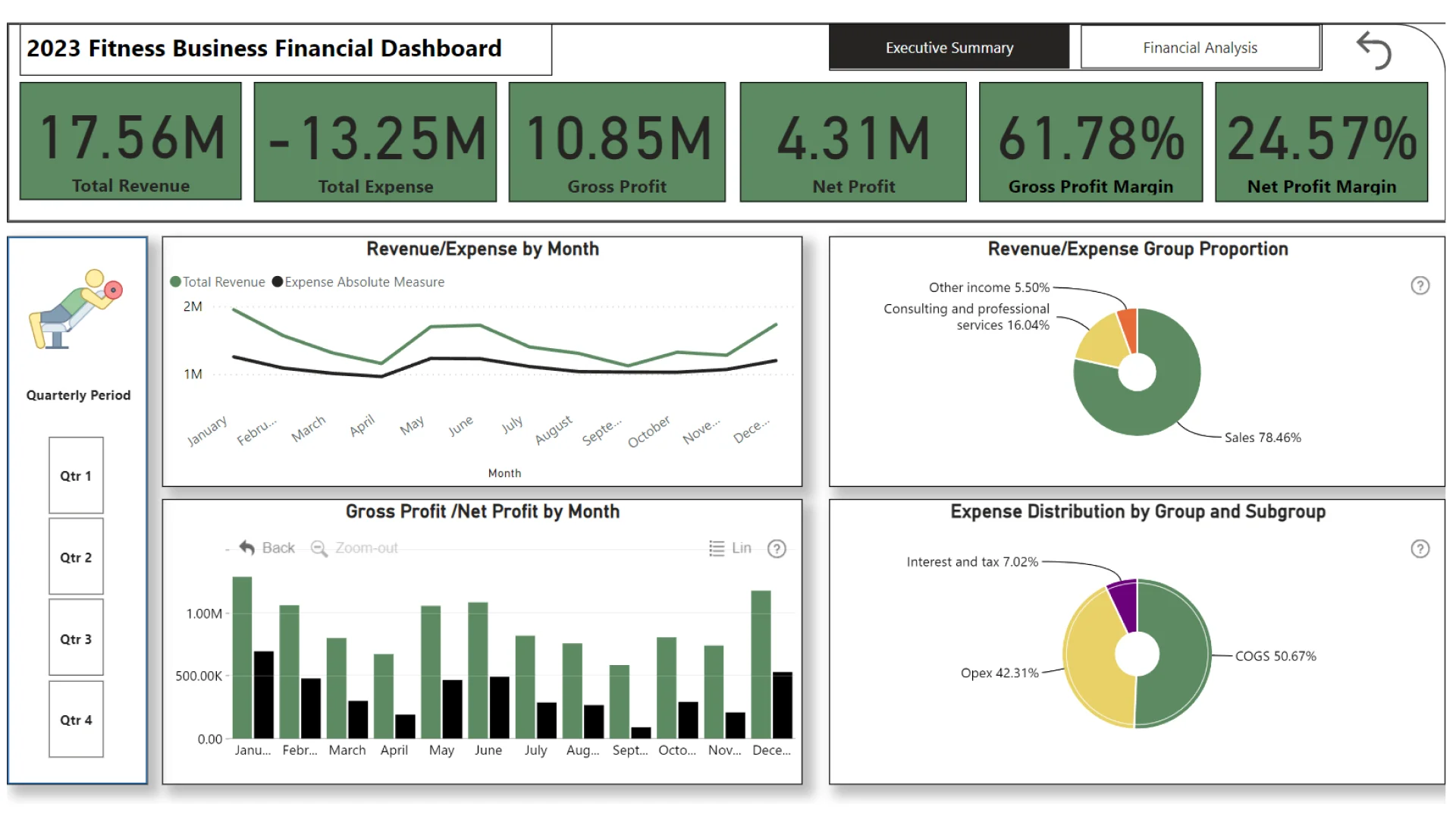Toggle the Lin scale list icon

(717, 548)
